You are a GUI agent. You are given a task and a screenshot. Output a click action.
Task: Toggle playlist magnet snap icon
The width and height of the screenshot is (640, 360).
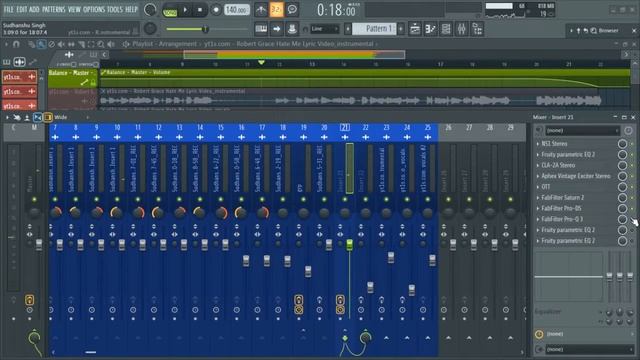[16, 44]
